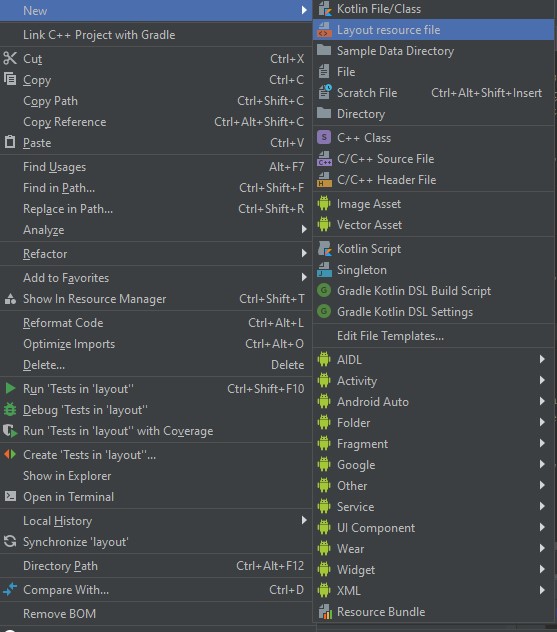
Task: Open Edit File Templates...
Action: [x=433, y=336]
